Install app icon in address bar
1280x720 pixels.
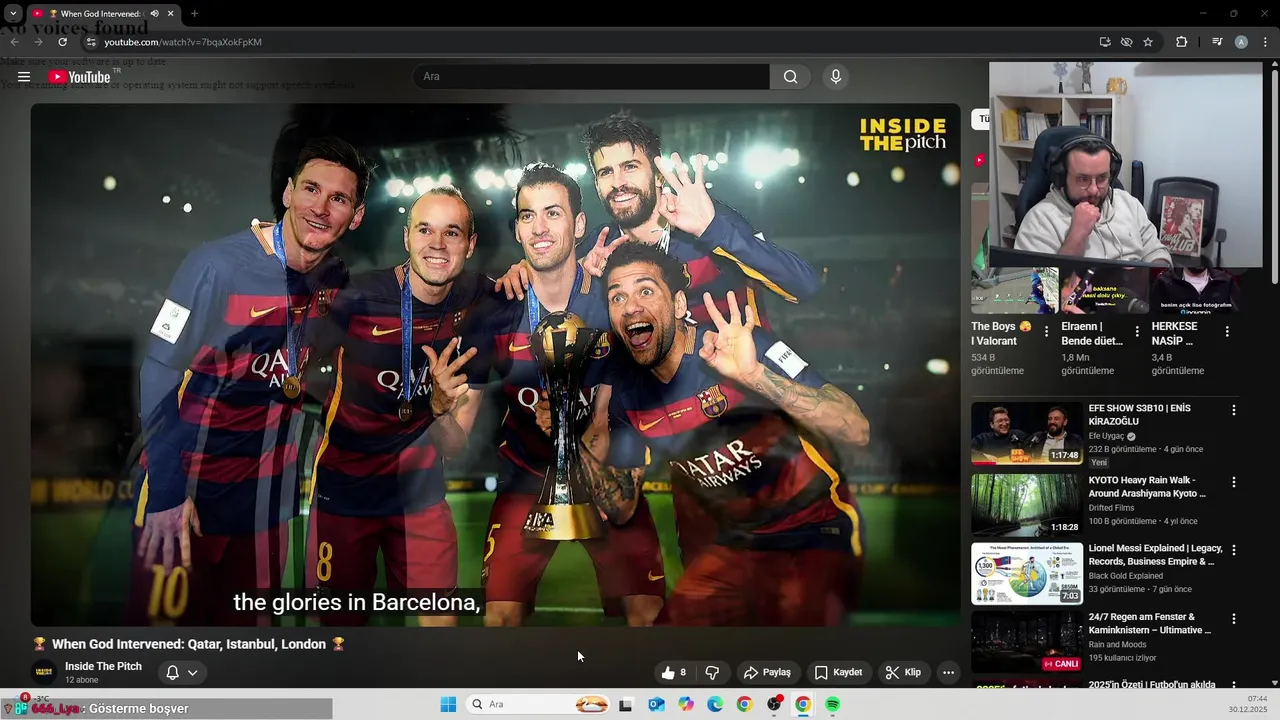pos(1105,42)
